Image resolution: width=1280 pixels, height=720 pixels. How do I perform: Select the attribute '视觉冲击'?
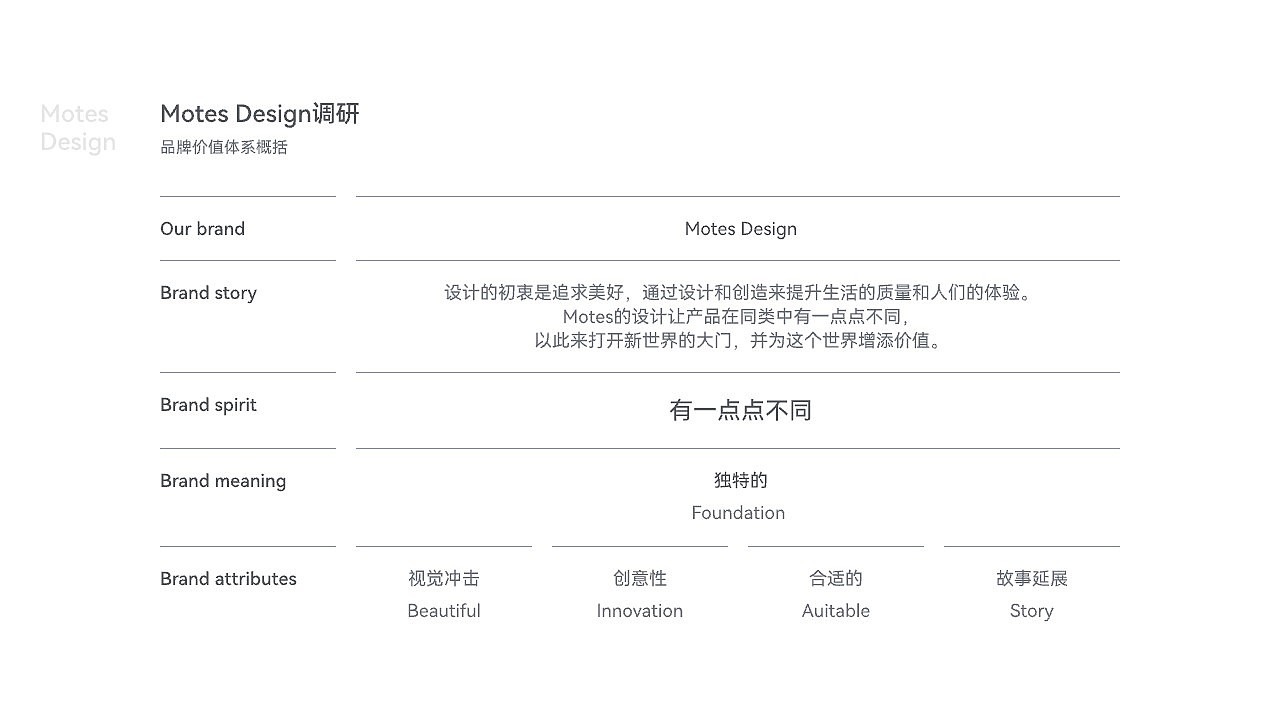(x=444, y=579)
